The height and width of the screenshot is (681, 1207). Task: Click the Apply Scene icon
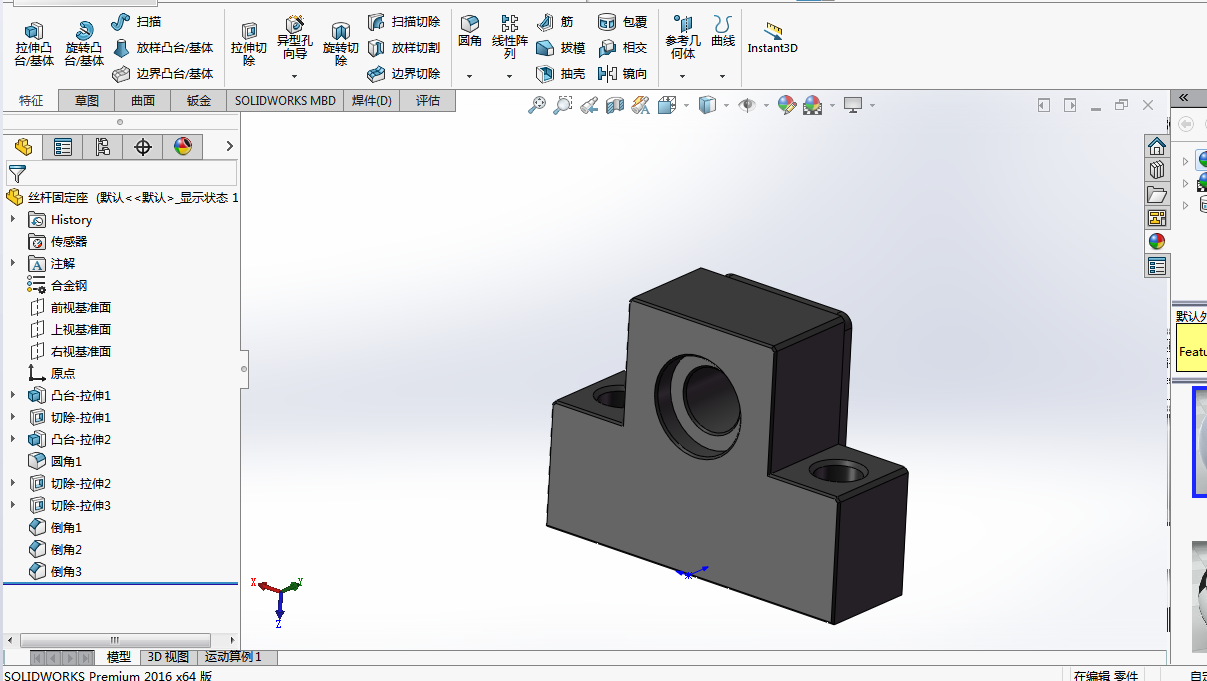[x=812, y=104]
